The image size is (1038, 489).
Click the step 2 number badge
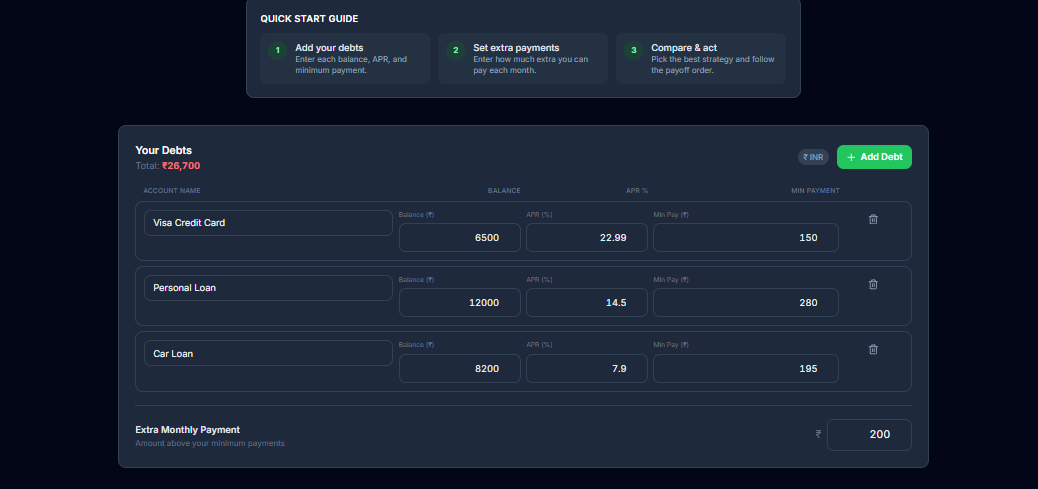click(x=456, y=50)
